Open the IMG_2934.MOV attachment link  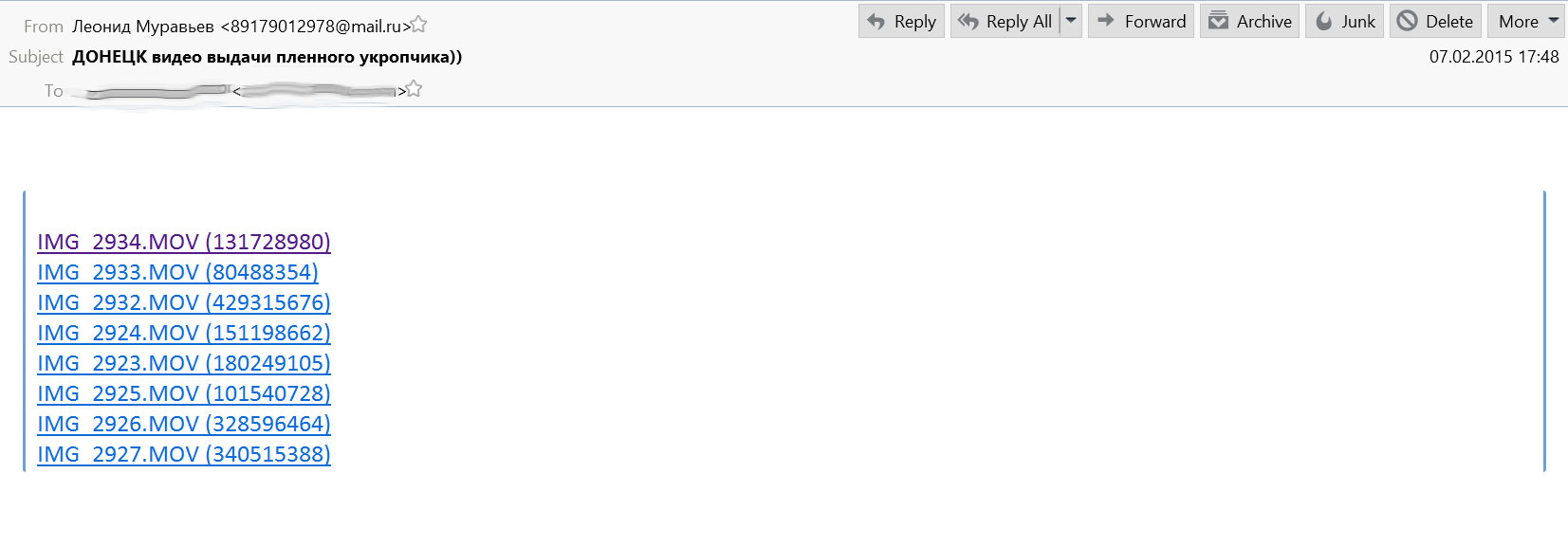click(183, 242)
